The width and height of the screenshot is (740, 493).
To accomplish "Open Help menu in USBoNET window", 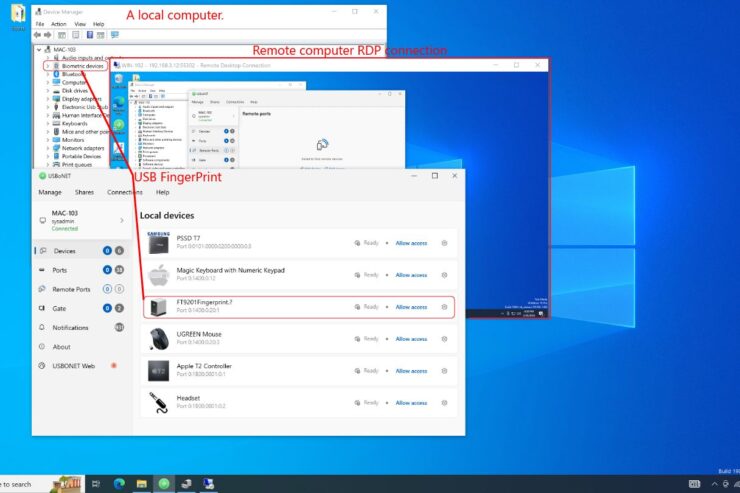I will point(162,192).
